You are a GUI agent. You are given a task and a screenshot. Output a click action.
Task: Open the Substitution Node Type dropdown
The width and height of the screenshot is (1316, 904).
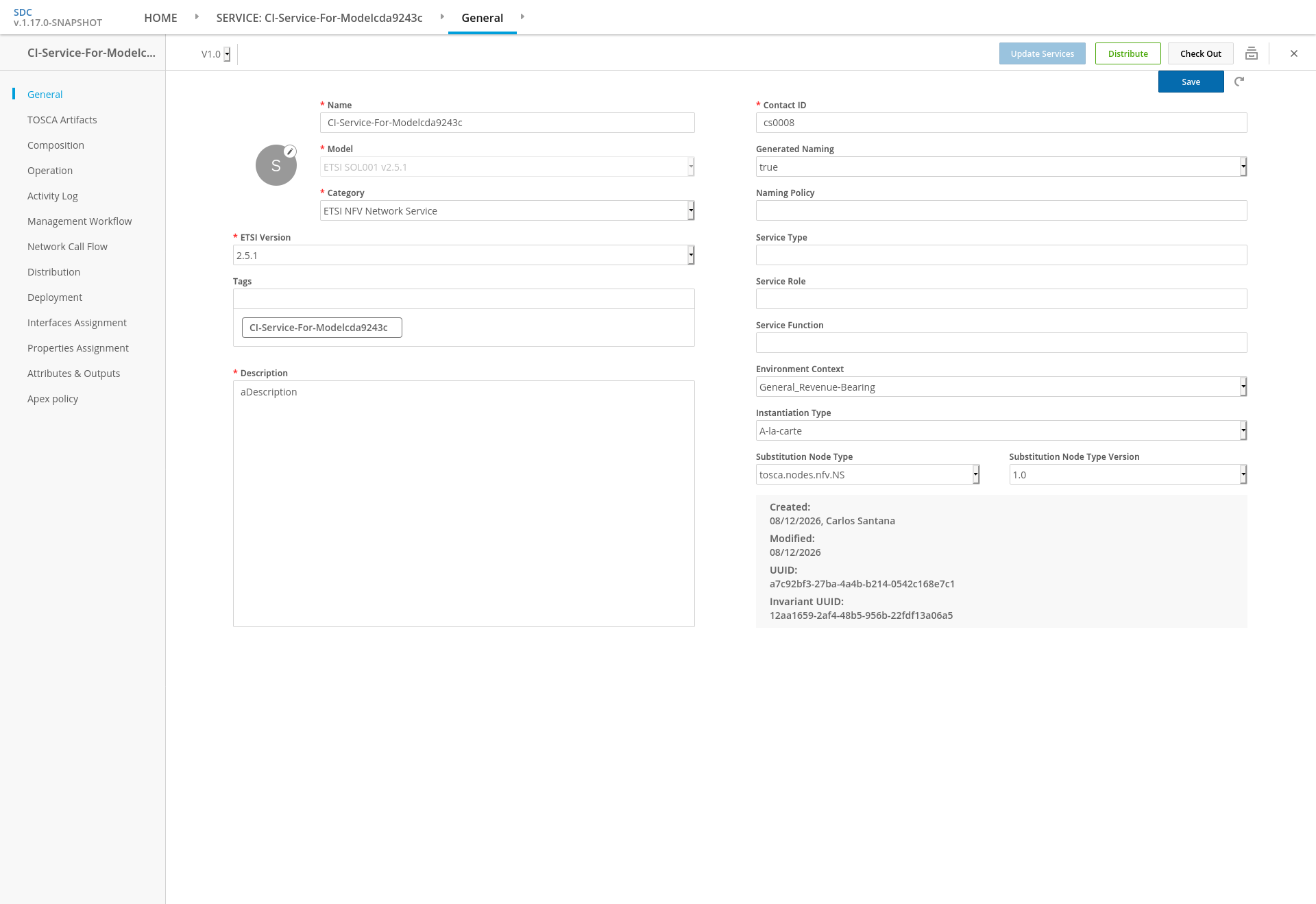pyautogui.click(x=868, y=474)
